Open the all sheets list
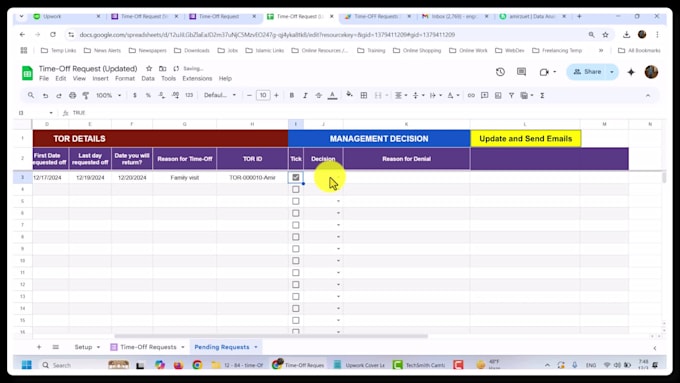 click(56, 347)
